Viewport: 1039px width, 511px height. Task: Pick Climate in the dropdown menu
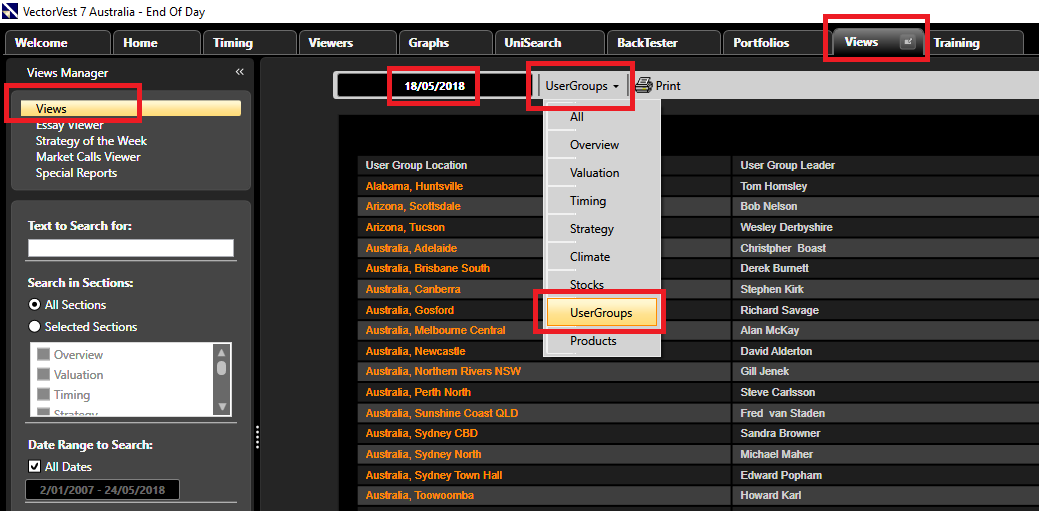[590, 257]
